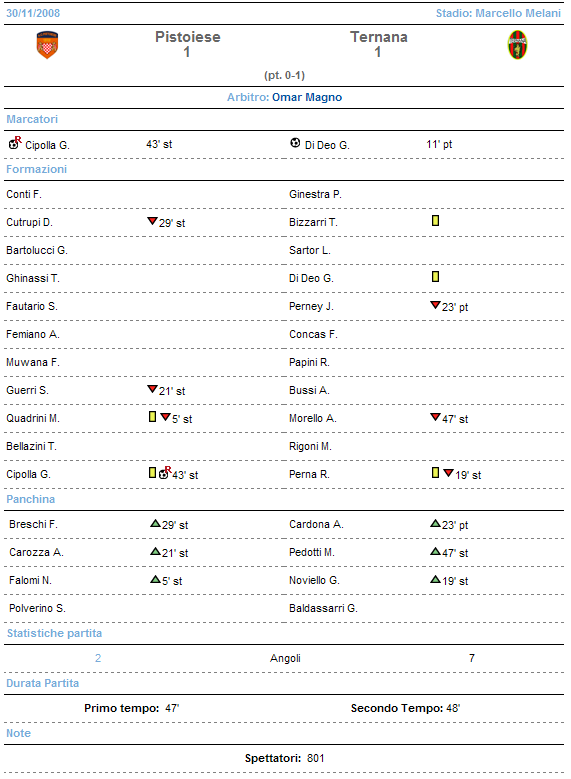Click the green substitution arrow for Breschi F.
The height and width of the screenshot is (779, 571).
(156, 523)
